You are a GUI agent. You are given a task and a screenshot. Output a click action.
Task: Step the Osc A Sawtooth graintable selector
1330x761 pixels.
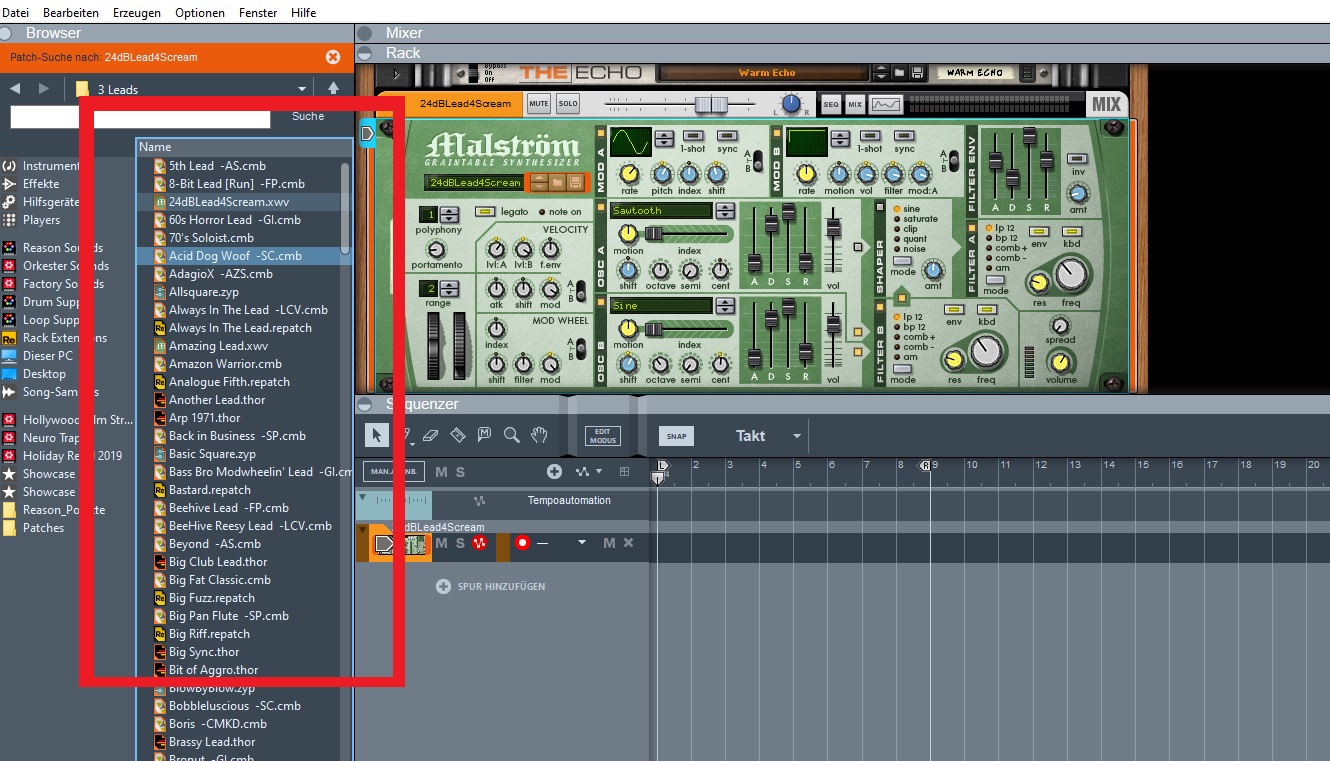click(x=725, y=211)
